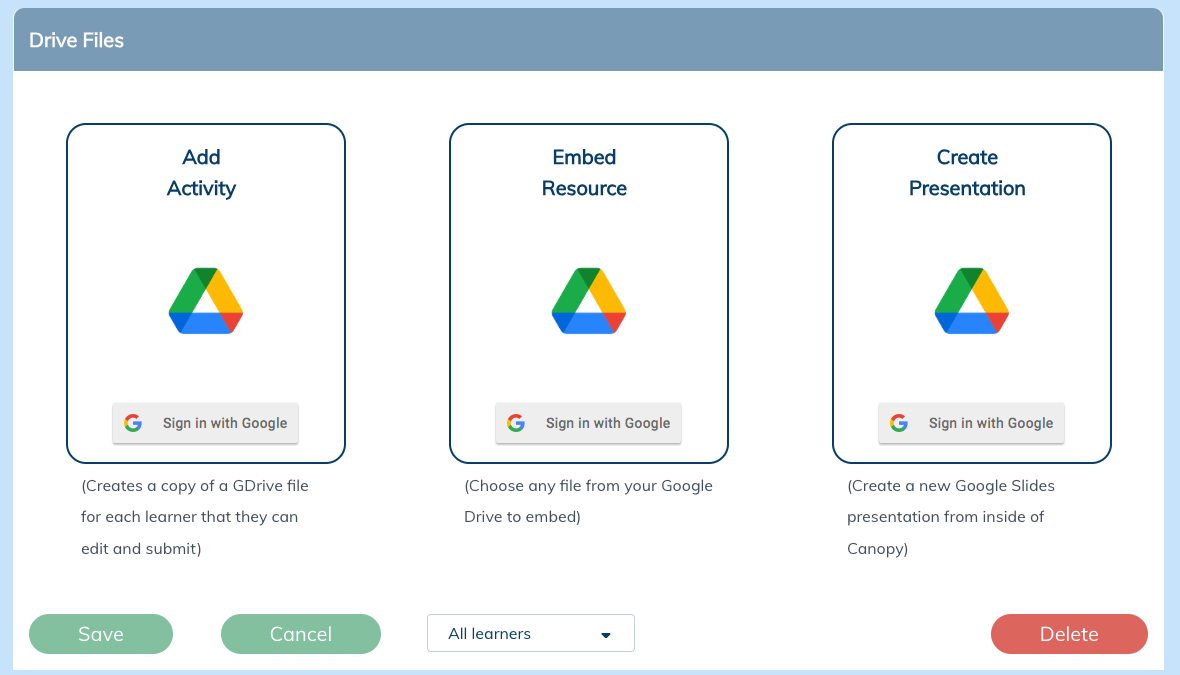Click description 'Choose any file from your Google Drive'
Viewport: 1180px width, 675px height.
tap(588, 501)
